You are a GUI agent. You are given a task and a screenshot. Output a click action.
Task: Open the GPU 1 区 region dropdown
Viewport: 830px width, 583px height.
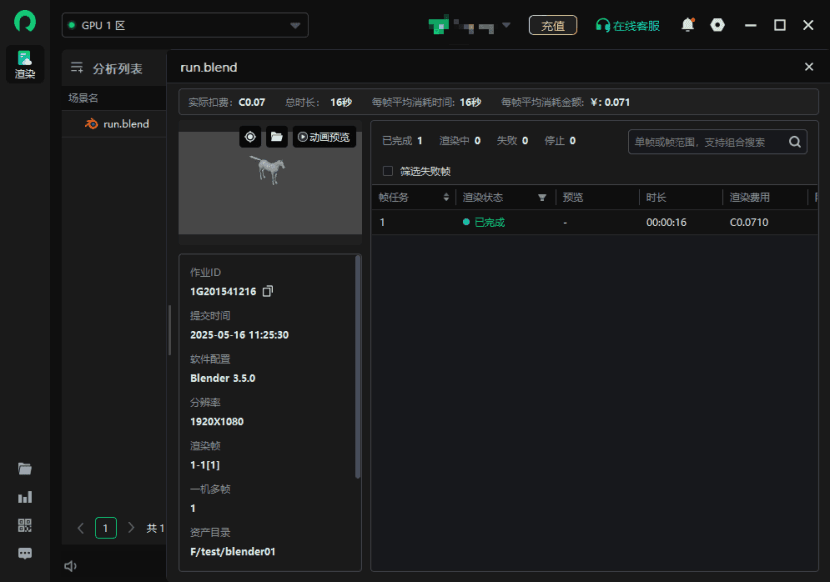pos(185,25)
